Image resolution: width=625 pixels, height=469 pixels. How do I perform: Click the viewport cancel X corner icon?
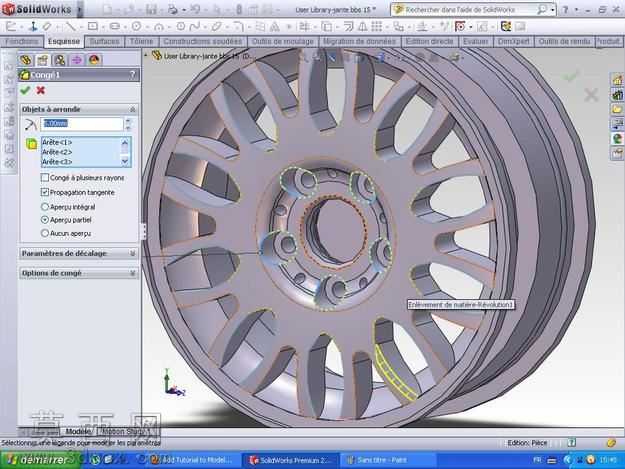[x=591, y=95]
